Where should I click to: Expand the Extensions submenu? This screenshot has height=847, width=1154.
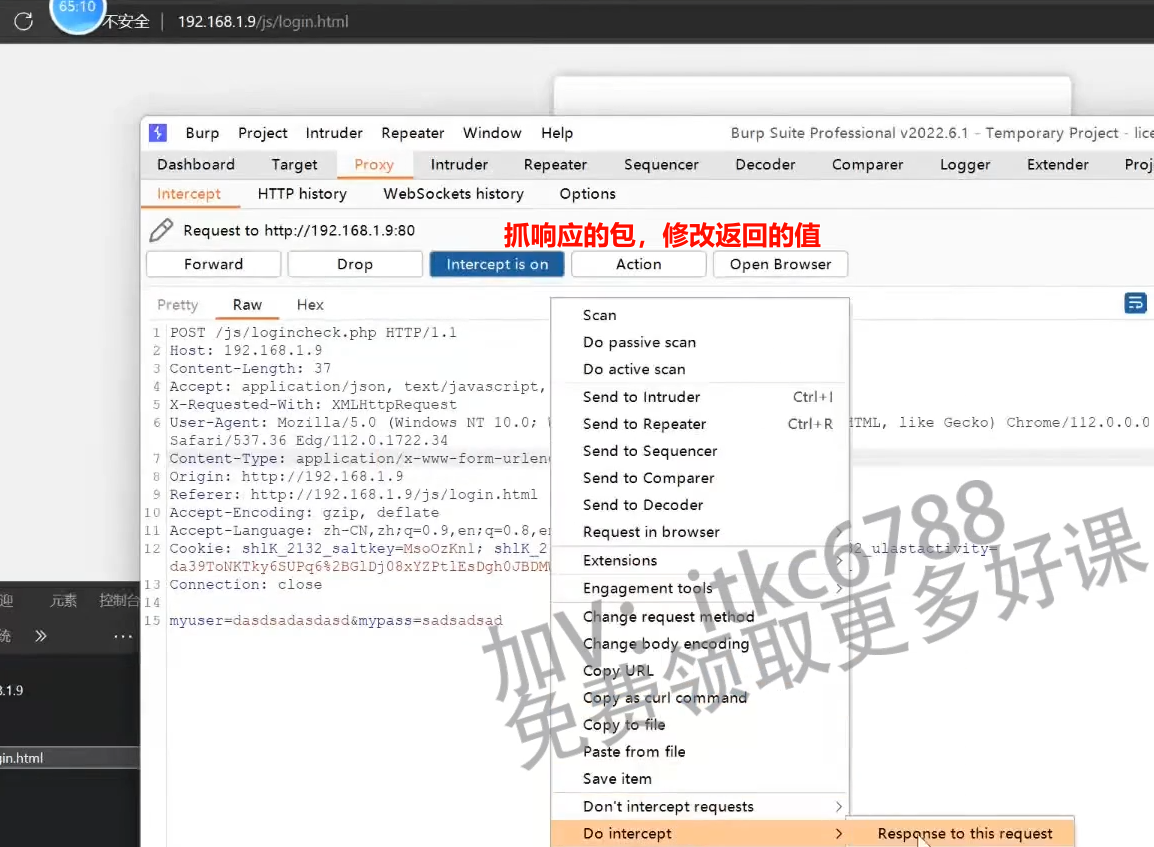[838, 561]
